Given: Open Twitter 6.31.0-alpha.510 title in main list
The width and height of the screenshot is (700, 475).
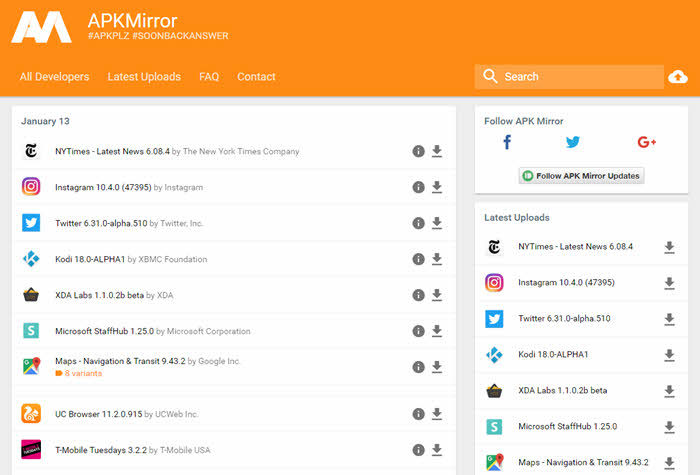Looking at the screenshot, I should (101, 223).
